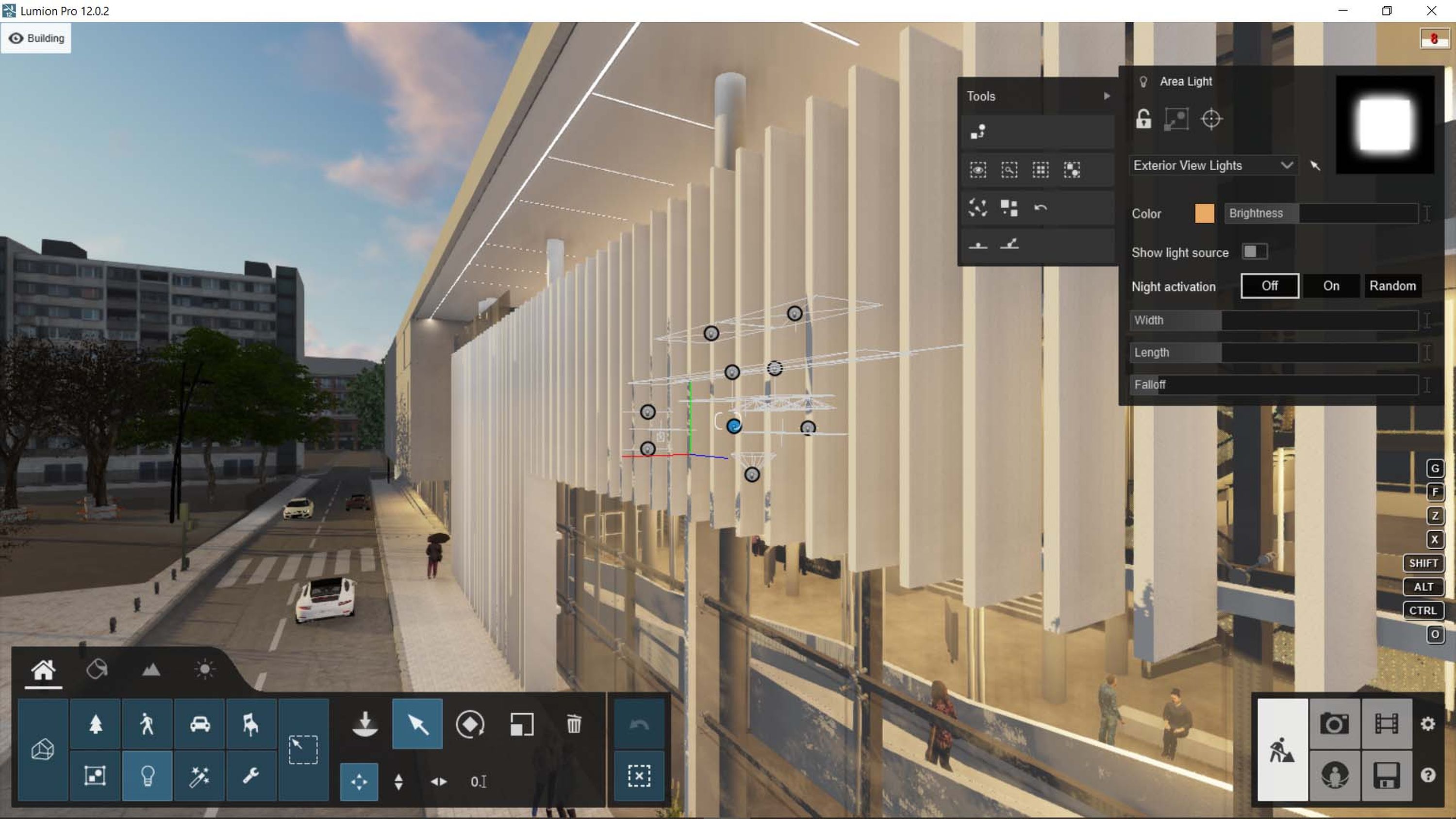
Task: Set Night activation to Random
Action: coord(1392,286)
